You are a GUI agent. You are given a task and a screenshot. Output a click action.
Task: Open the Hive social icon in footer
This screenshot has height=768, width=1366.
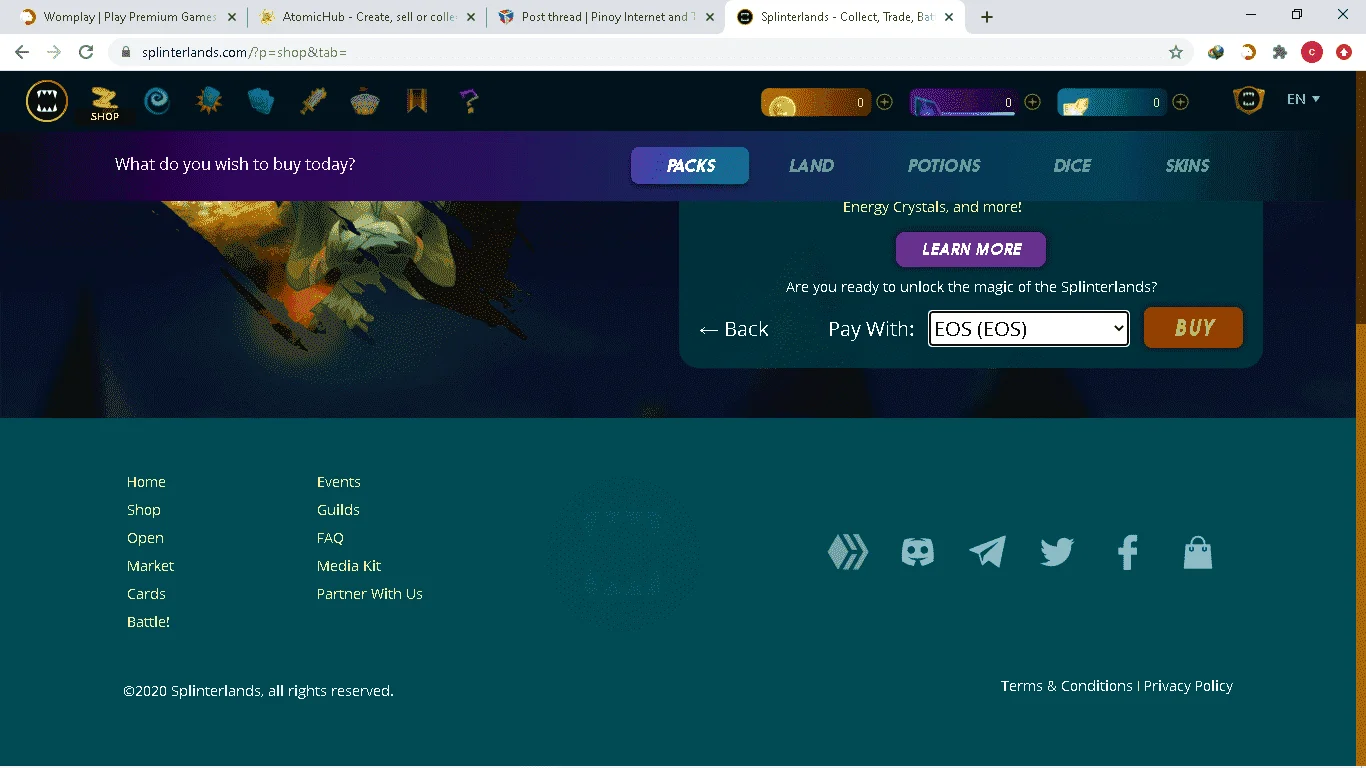pyautogui.click(x=848, y=552)
